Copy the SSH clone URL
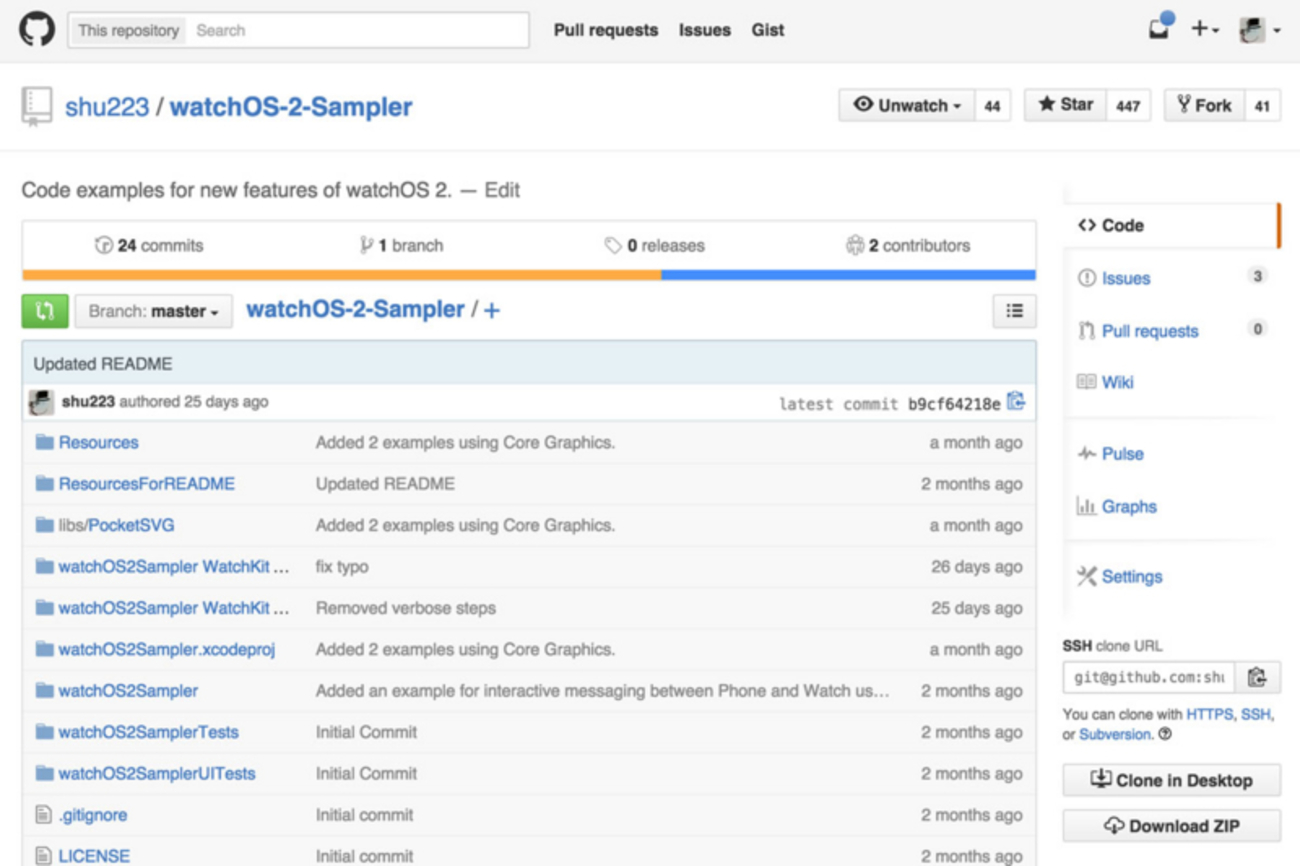This screenshot has width=1300, height=866. tap(1257, 677)
